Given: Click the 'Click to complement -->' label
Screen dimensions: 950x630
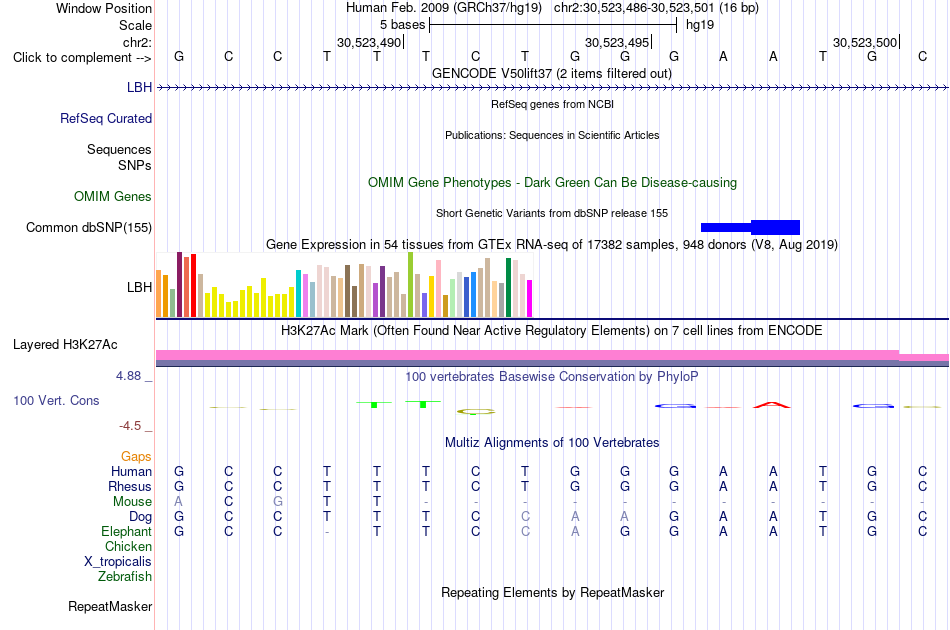Looking at the screenshot, I should pos(82,58).
